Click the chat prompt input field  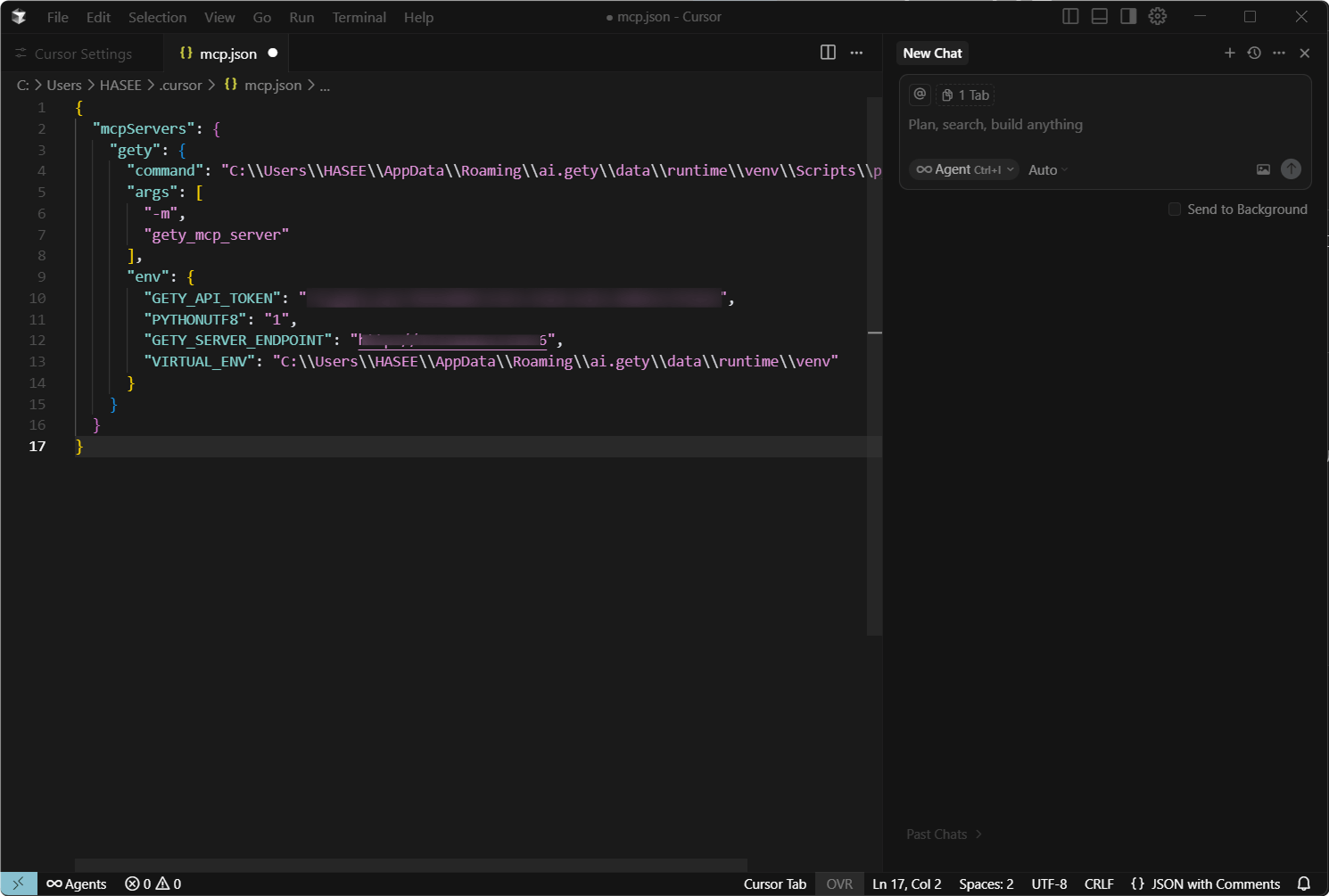(x=1105, y=125)
